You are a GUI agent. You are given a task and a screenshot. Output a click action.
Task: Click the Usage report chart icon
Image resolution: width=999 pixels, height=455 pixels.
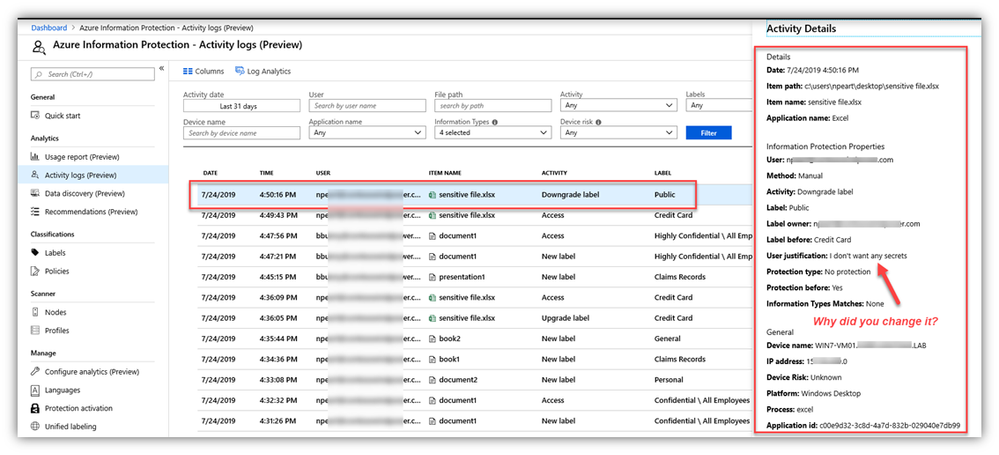pos(35,157)
